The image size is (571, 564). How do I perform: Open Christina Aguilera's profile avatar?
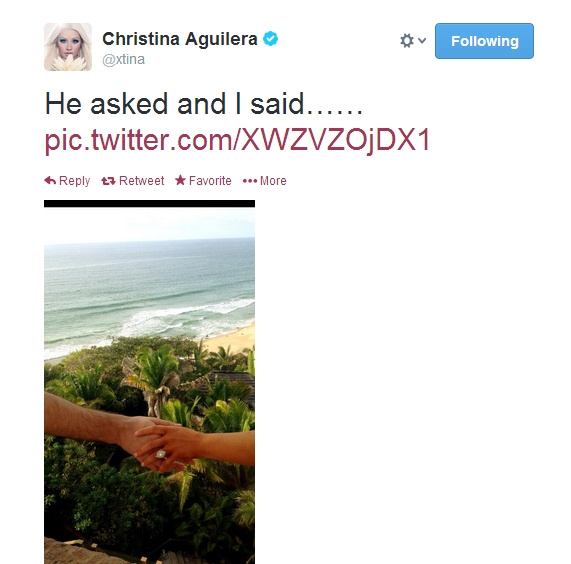click(68, 47)
